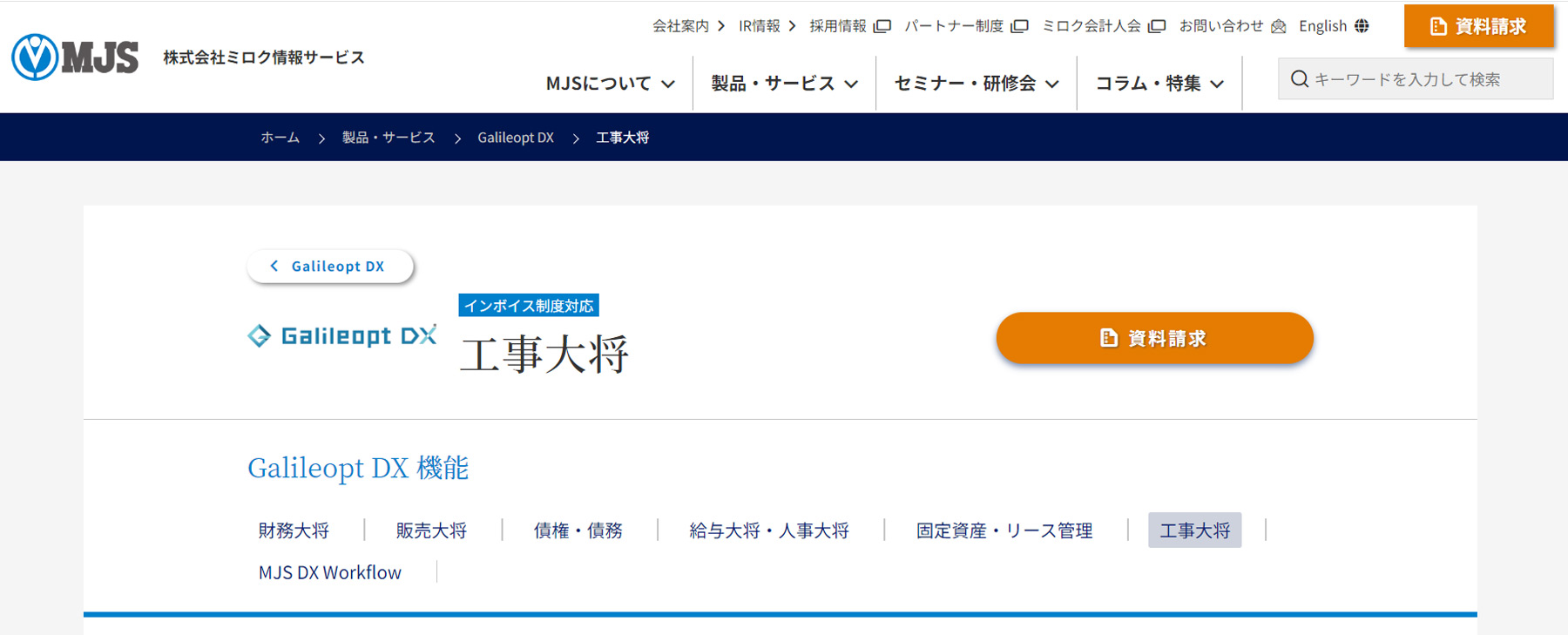This screenshot has width=1568, height=635.
Task: Click the search magnifier icon
Action: [1300, 79]
